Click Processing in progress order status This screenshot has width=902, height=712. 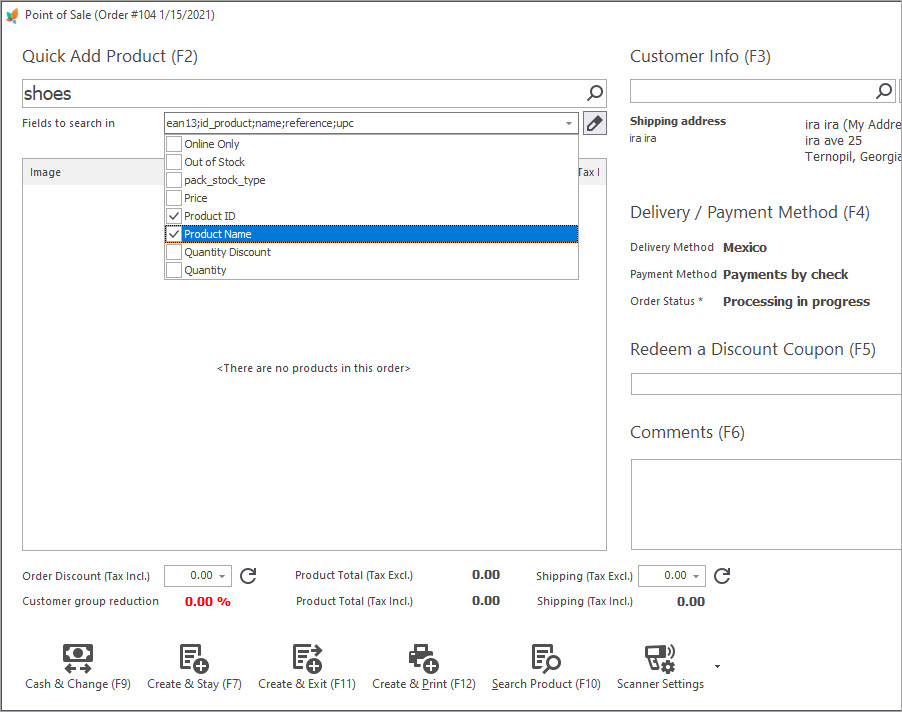click(x=796, y=301)
